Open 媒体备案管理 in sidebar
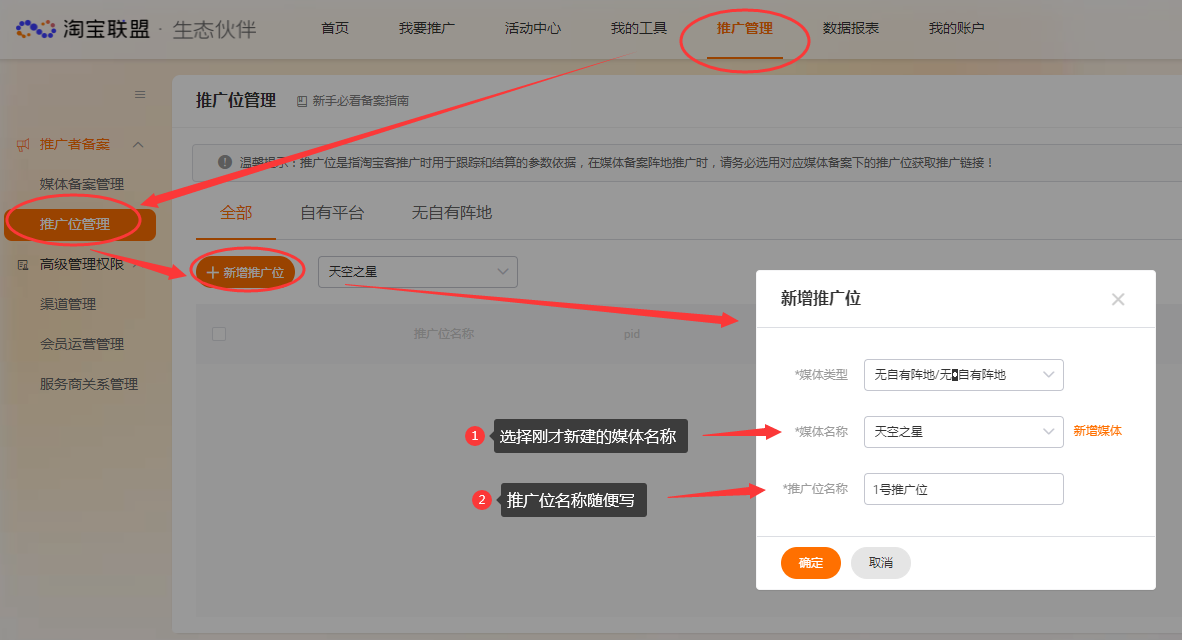 pyautogui.click(x=81, y=184)
